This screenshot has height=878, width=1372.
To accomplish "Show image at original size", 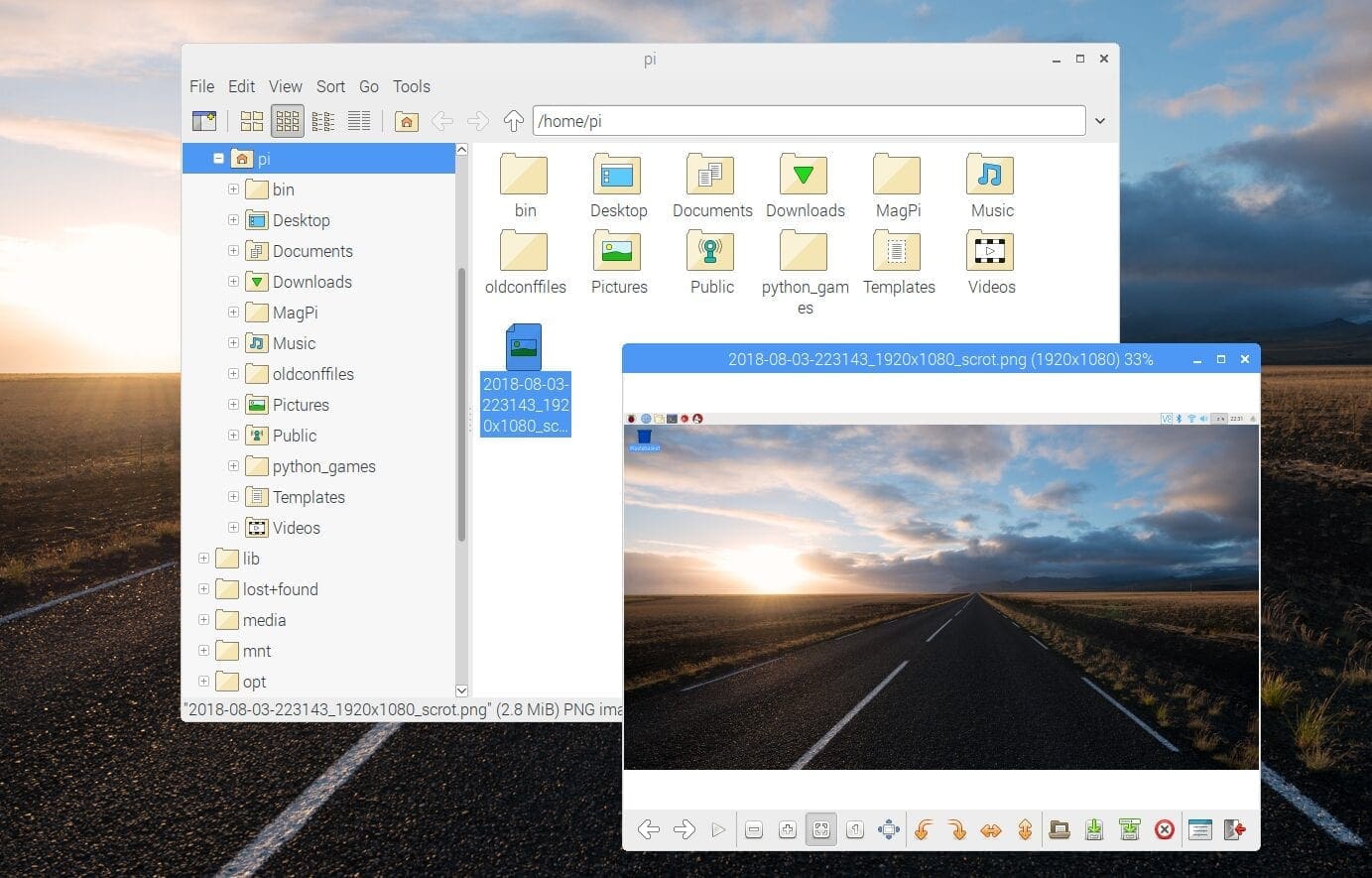I will point(855,829).
